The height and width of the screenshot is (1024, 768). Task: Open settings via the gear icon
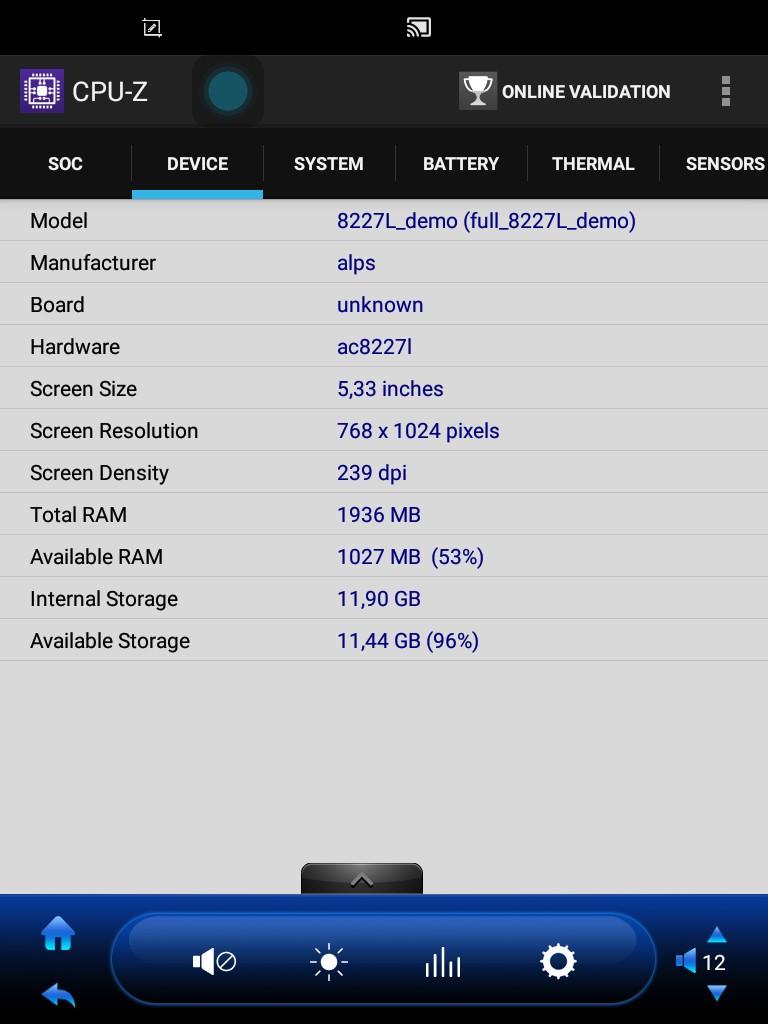point(558,961)
